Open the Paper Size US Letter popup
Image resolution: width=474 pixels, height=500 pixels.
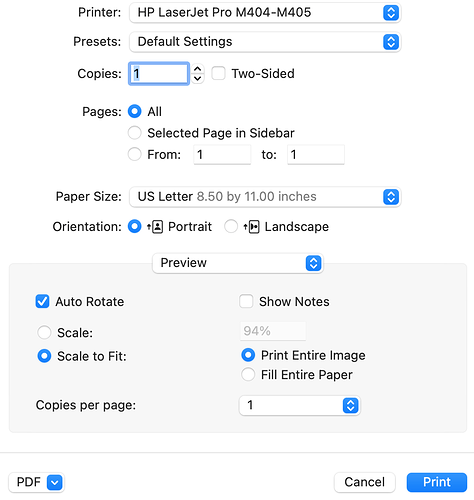265,197
